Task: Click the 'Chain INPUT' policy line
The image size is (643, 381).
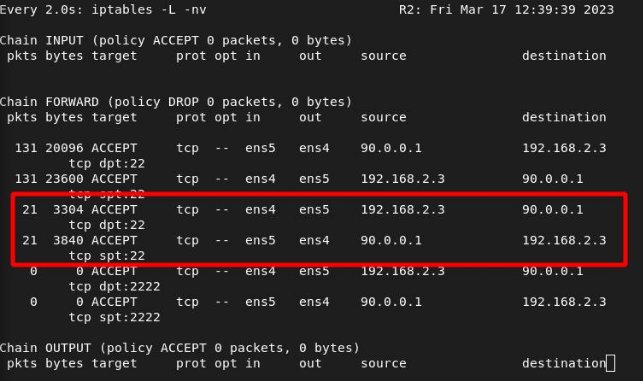Action: click(176, 41)
